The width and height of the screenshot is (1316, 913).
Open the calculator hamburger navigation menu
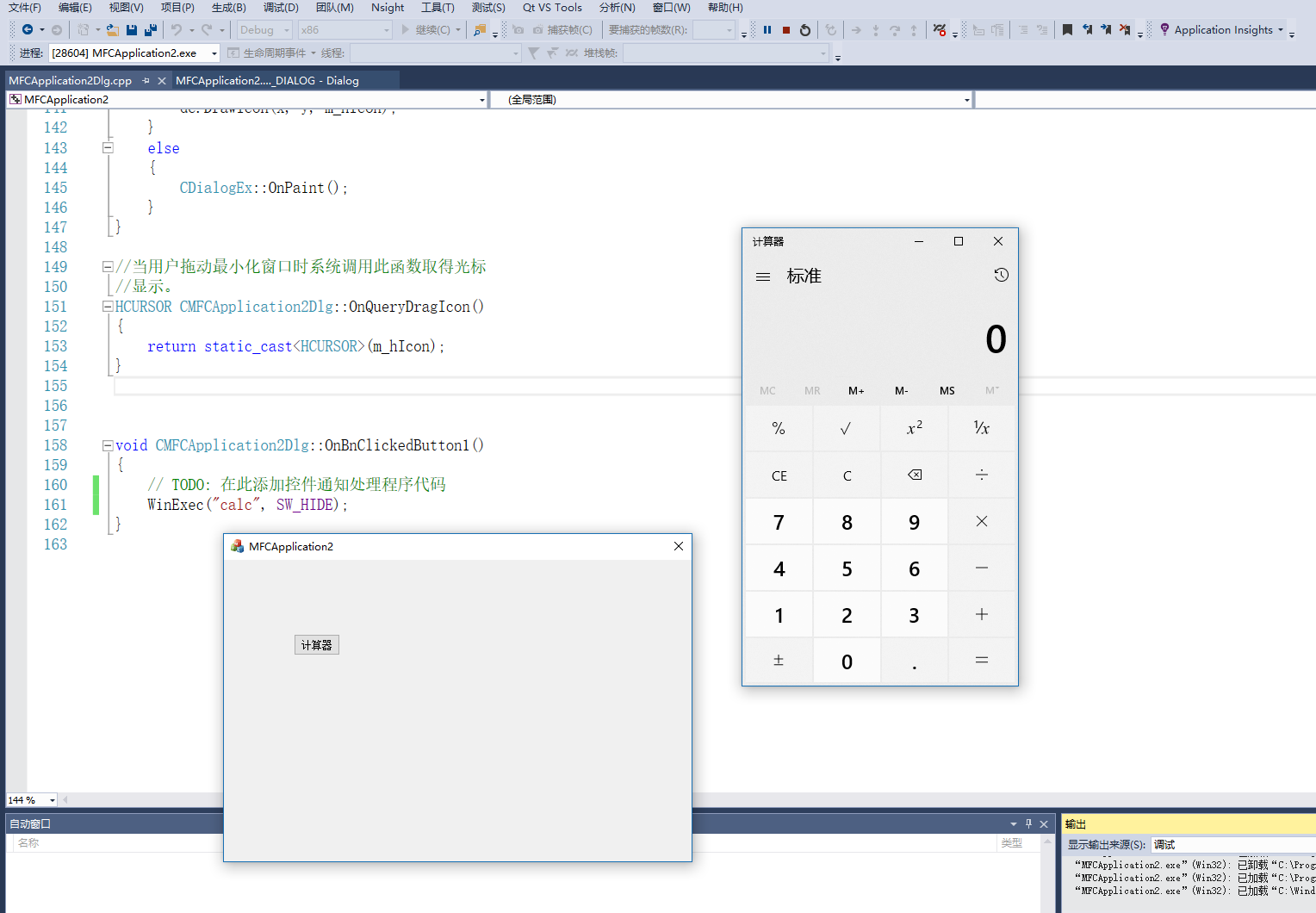763,276
